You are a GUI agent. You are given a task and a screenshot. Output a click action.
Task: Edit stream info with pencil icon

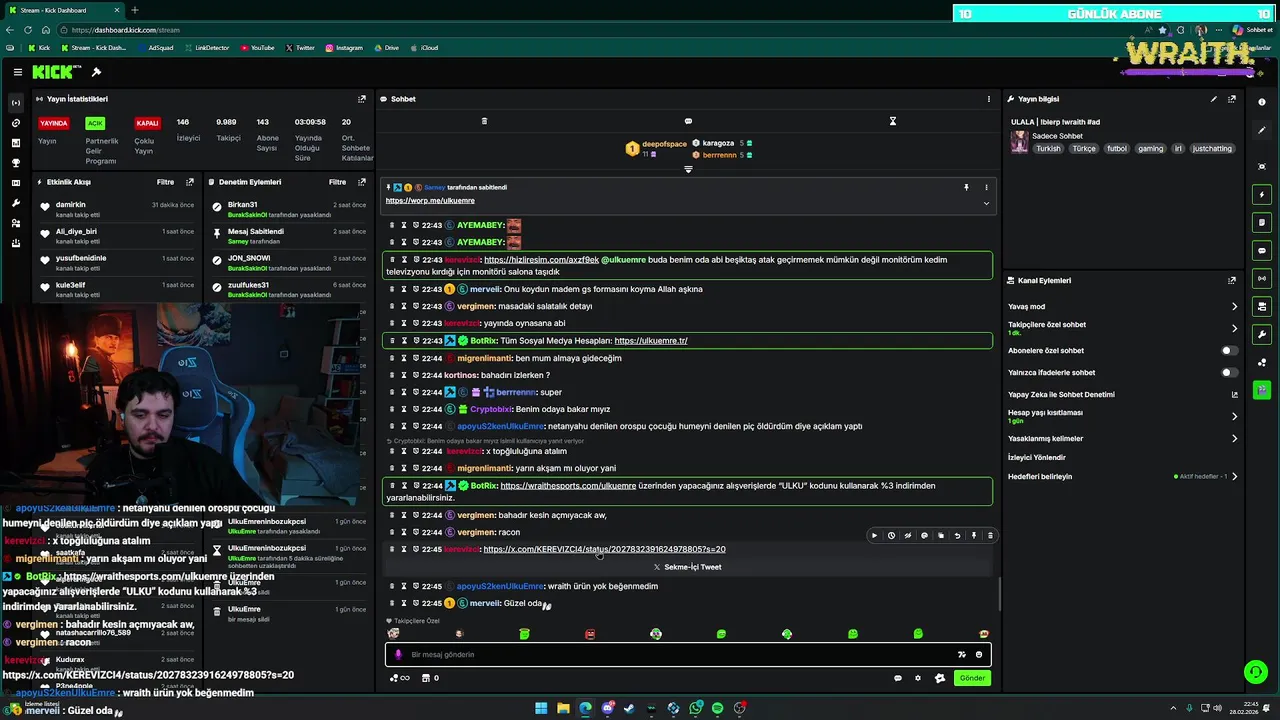coord(1214,99)
